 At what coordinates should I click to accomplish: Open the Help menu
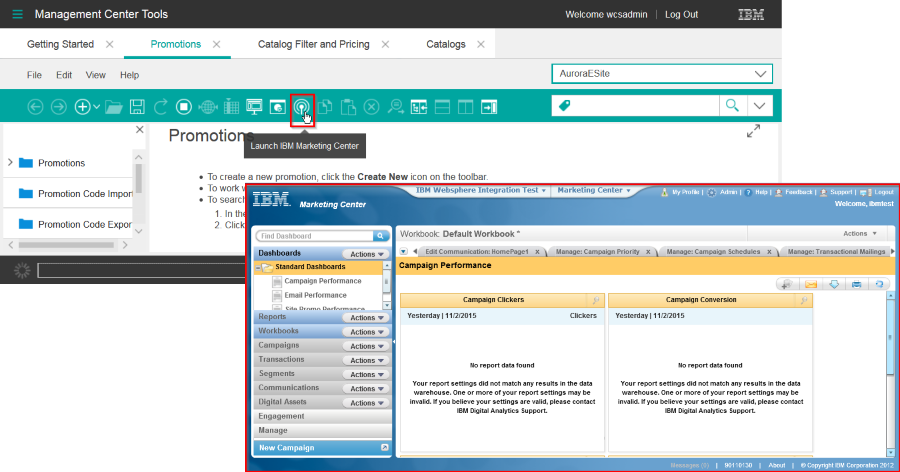click(x=129, y=75)
